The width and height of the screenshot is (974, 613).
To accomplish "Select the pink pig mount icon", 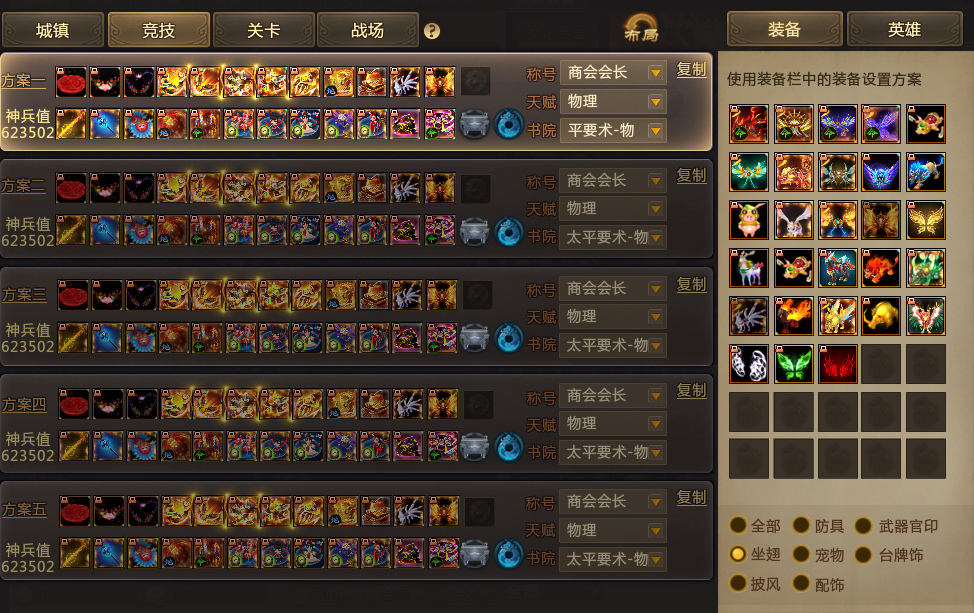I will [x=749, y=220].
